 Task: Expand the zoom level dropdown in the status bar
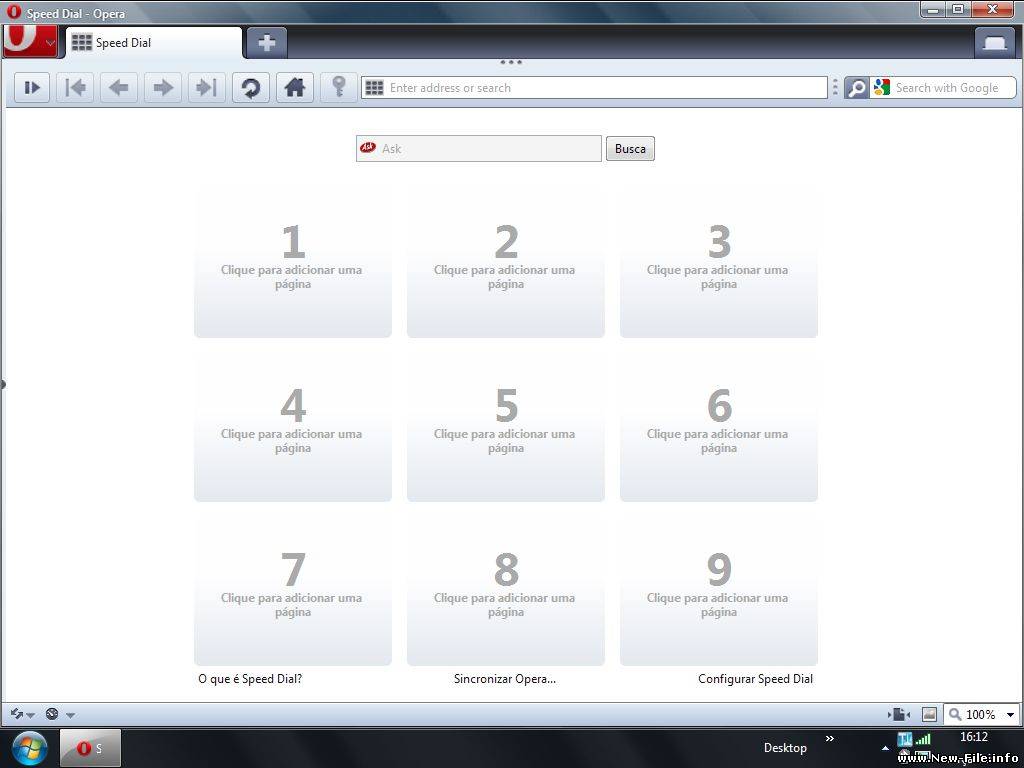click(x=1009, y=714)
